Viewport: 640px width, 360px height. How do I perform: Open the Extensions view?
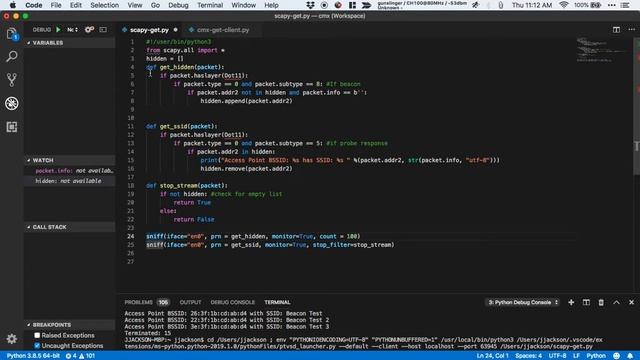click(x=11, y=127)
